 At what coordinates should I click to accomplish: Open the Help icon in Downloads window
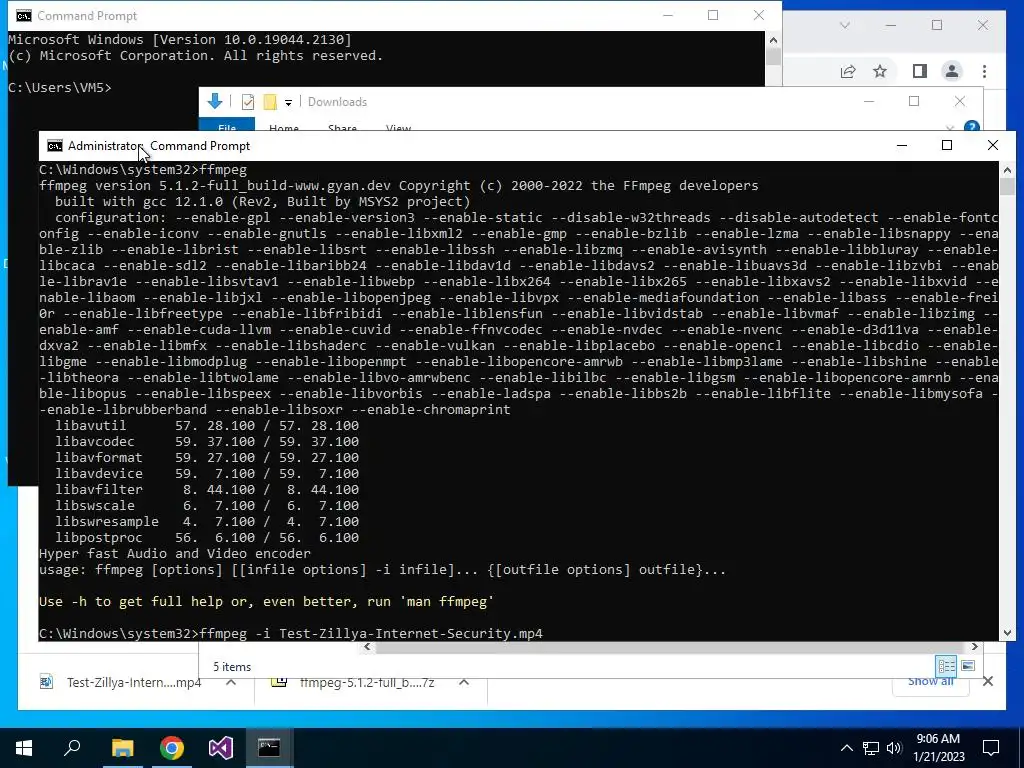[972, 127]
